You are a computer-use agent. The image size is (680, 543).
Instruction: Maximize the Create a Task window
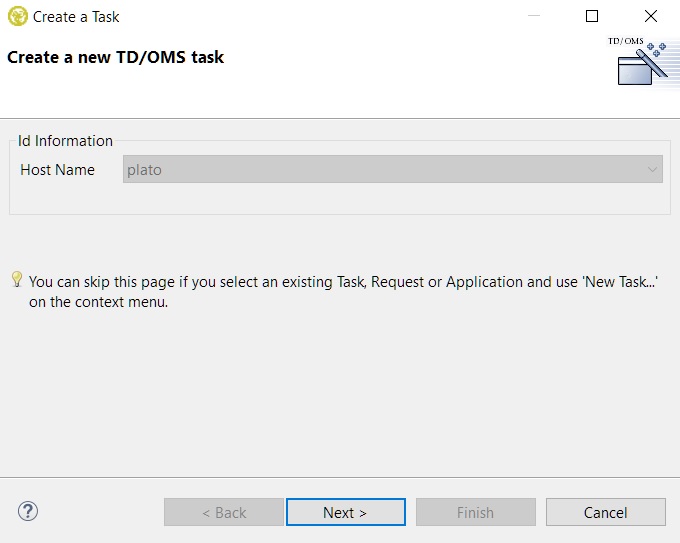(x=591, y=16)
